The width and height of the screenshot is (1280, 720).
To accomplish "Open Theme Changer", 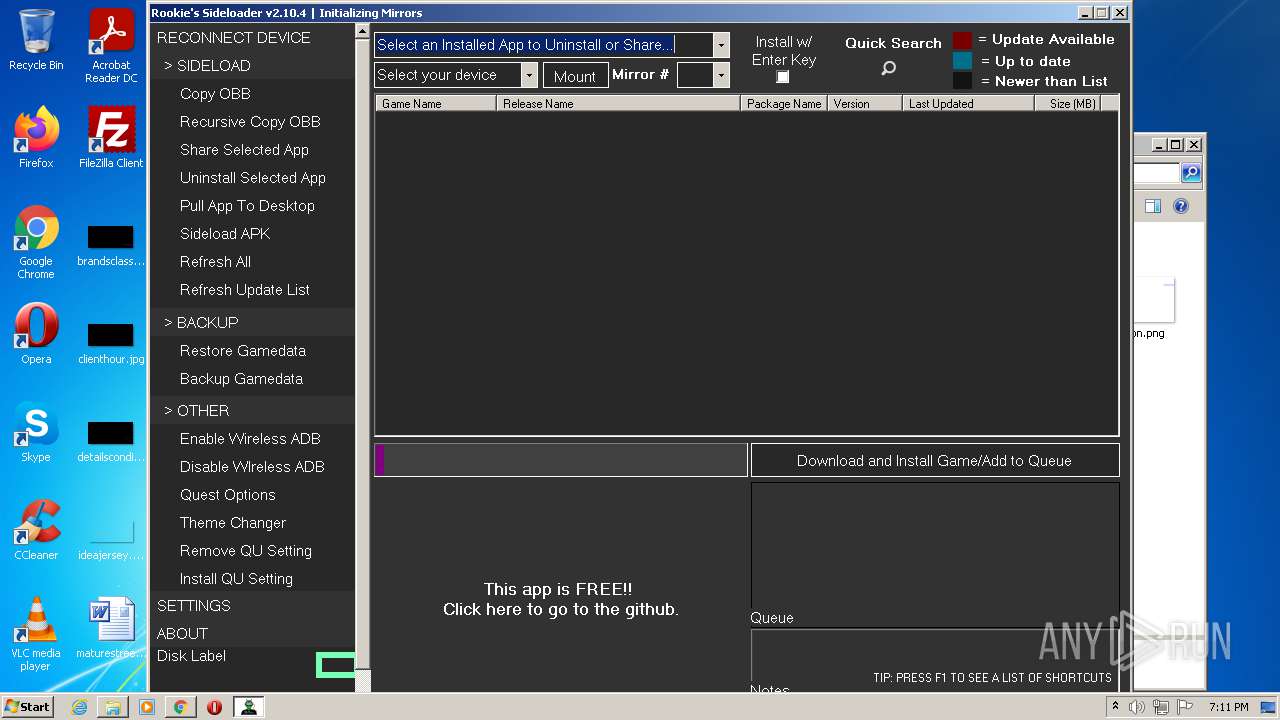I will pos(233,523).
